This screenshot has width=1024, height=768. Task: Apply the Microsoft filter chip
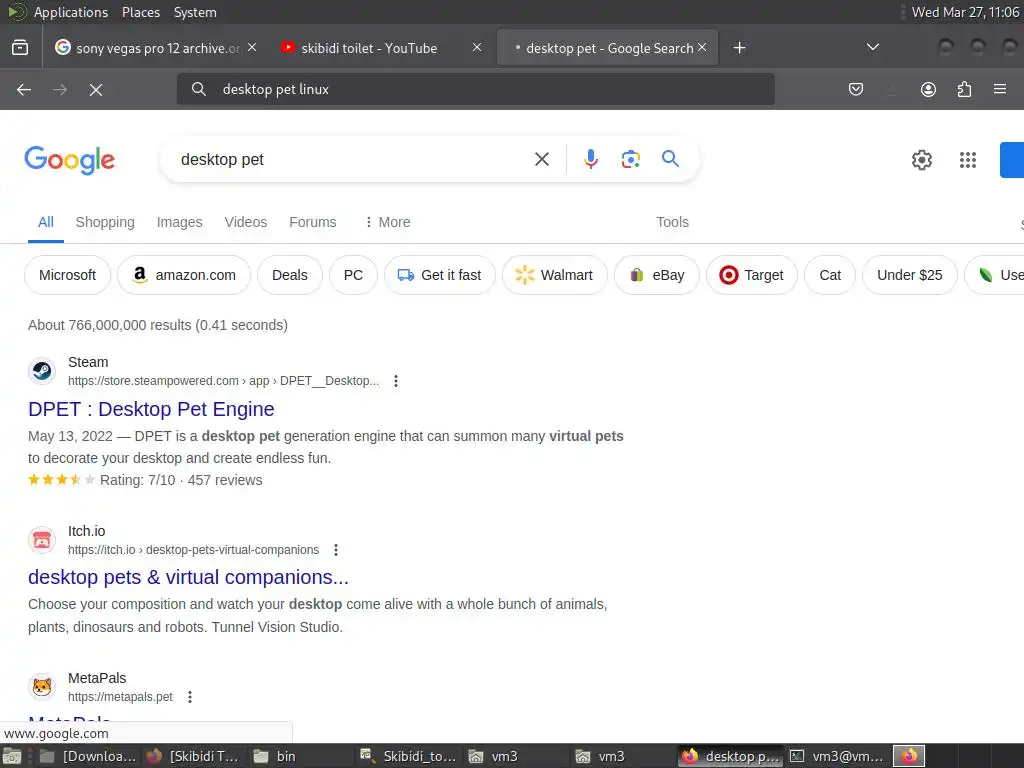point(67,275)
